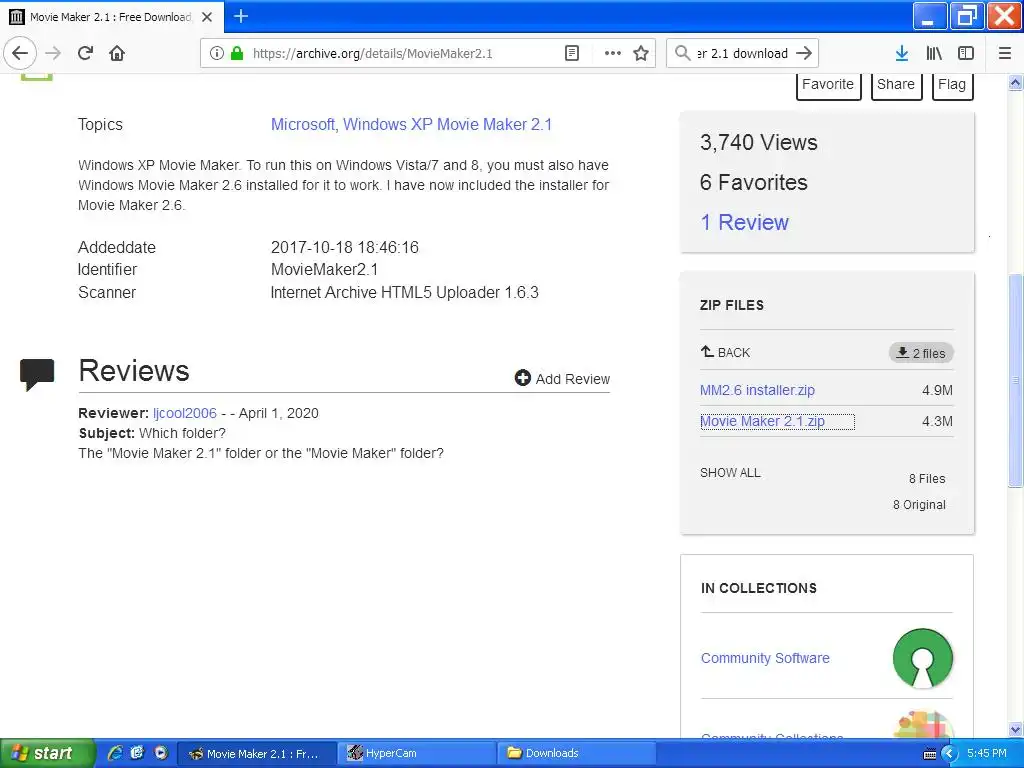
Task: Expand hidden system tray icons arrow
Action: (950, 754)
